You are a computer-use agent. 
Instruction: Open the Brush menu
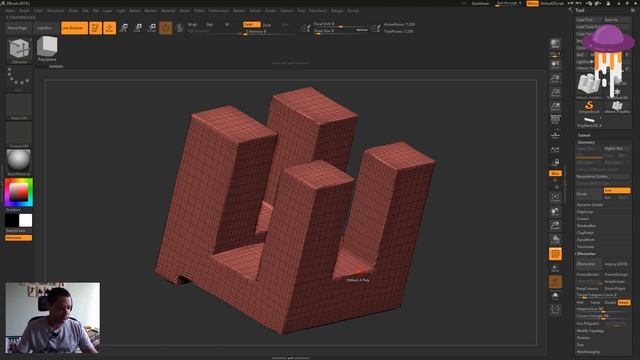[x=24, y=11]
